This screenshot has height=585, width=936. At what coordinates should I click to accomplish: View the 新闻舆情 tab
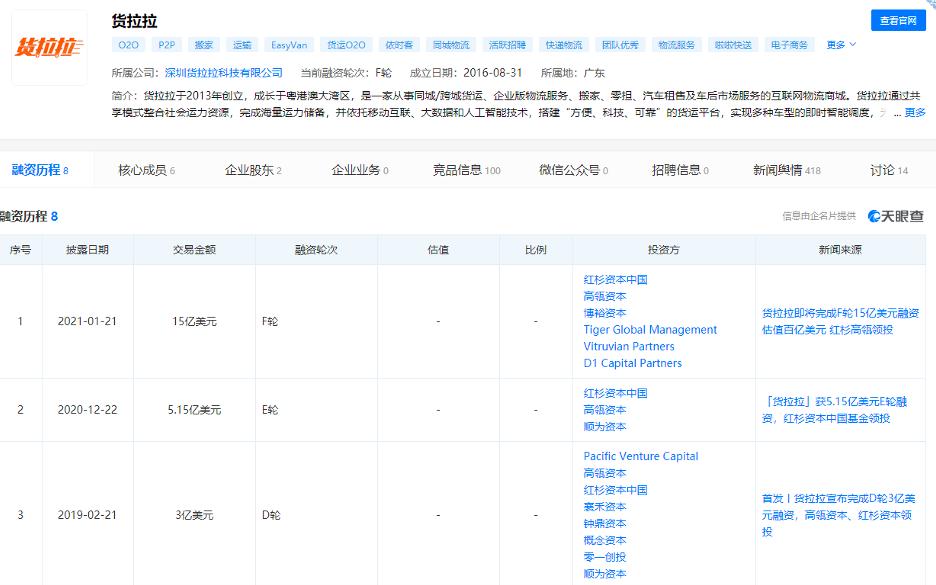787,170
